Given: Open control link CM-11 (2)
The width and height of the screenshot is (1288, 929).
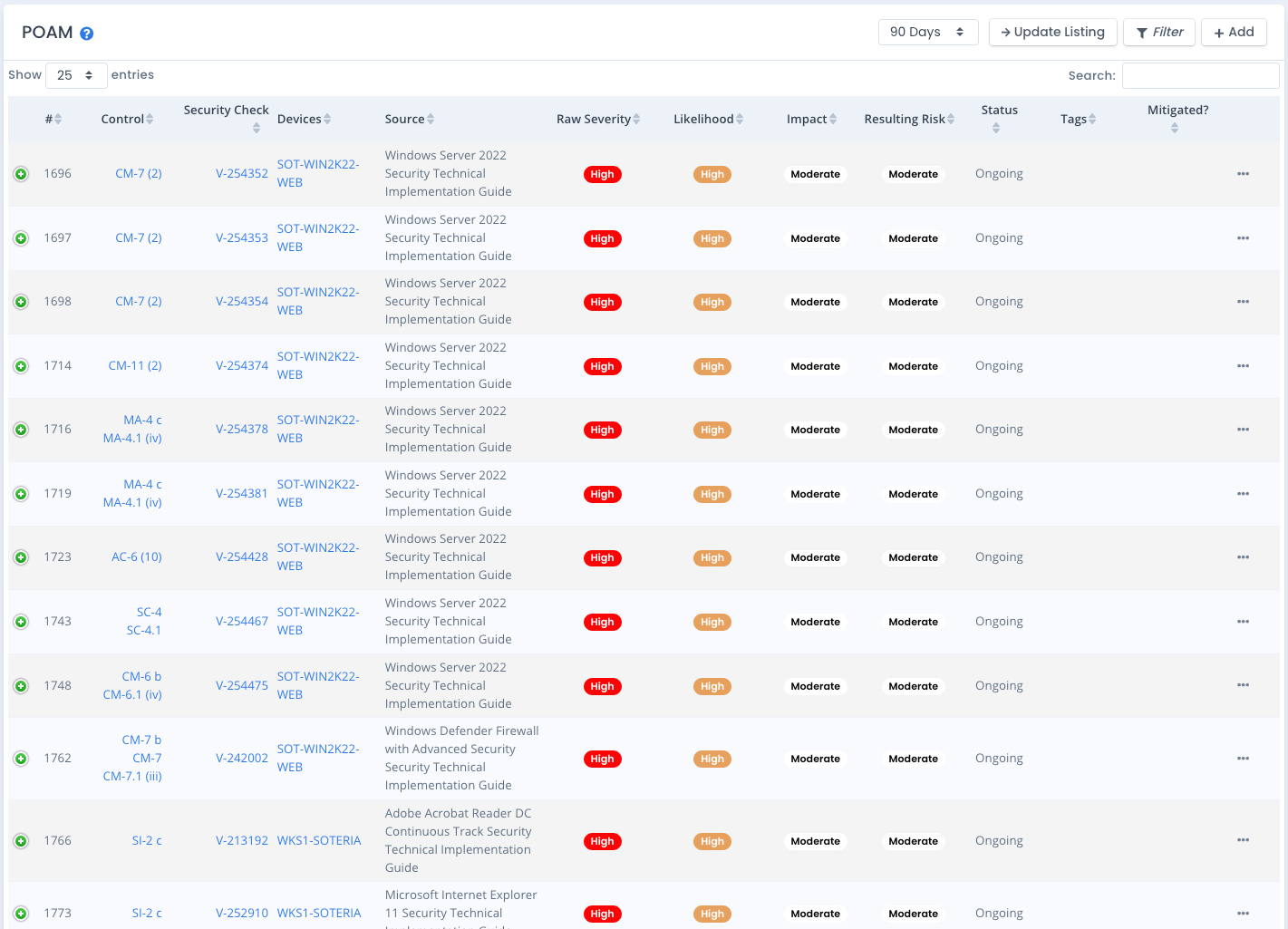Looking at the screenshot, I should (x=135, y=366).
